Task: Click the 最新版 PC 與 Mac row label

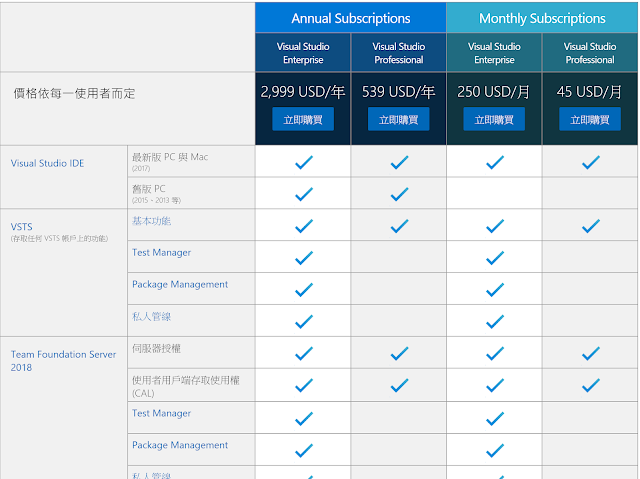Action: [170, 157]
